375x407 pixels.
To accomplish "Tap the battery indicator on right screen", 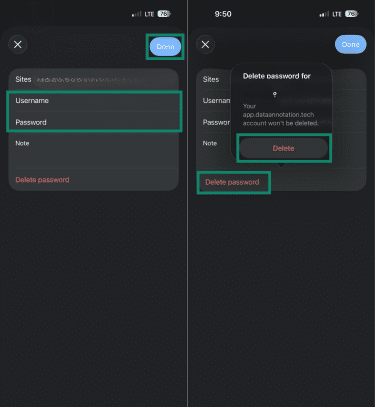I will click(351, 14).
